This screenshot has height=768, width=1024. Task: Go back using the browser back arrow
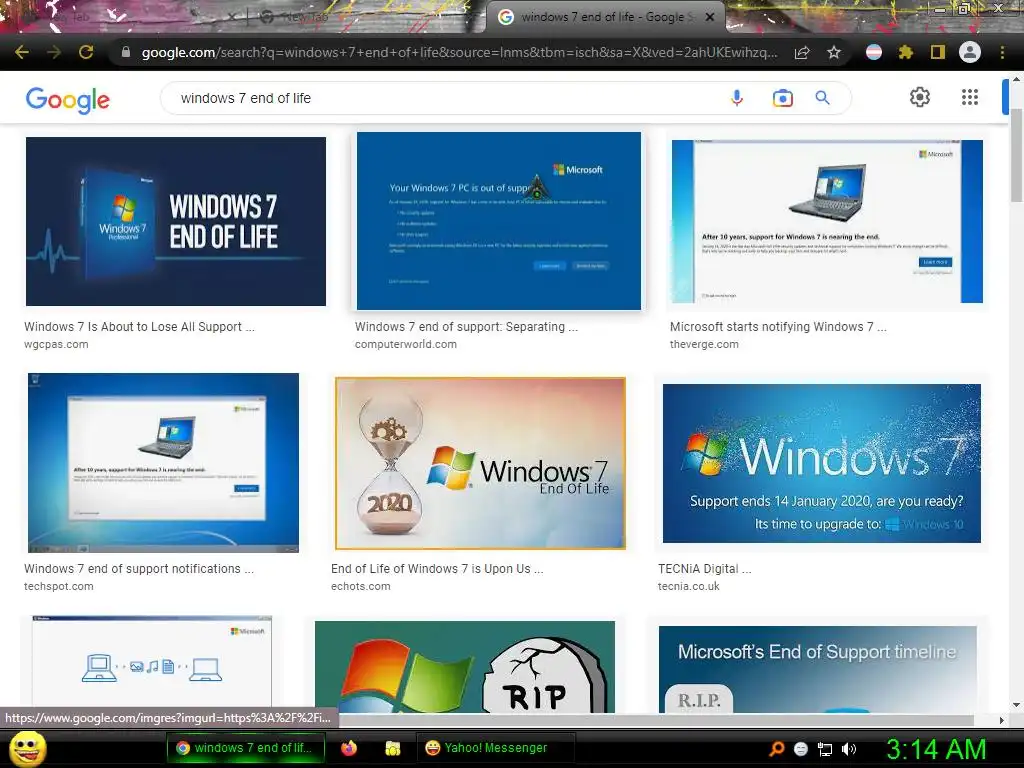22,52
